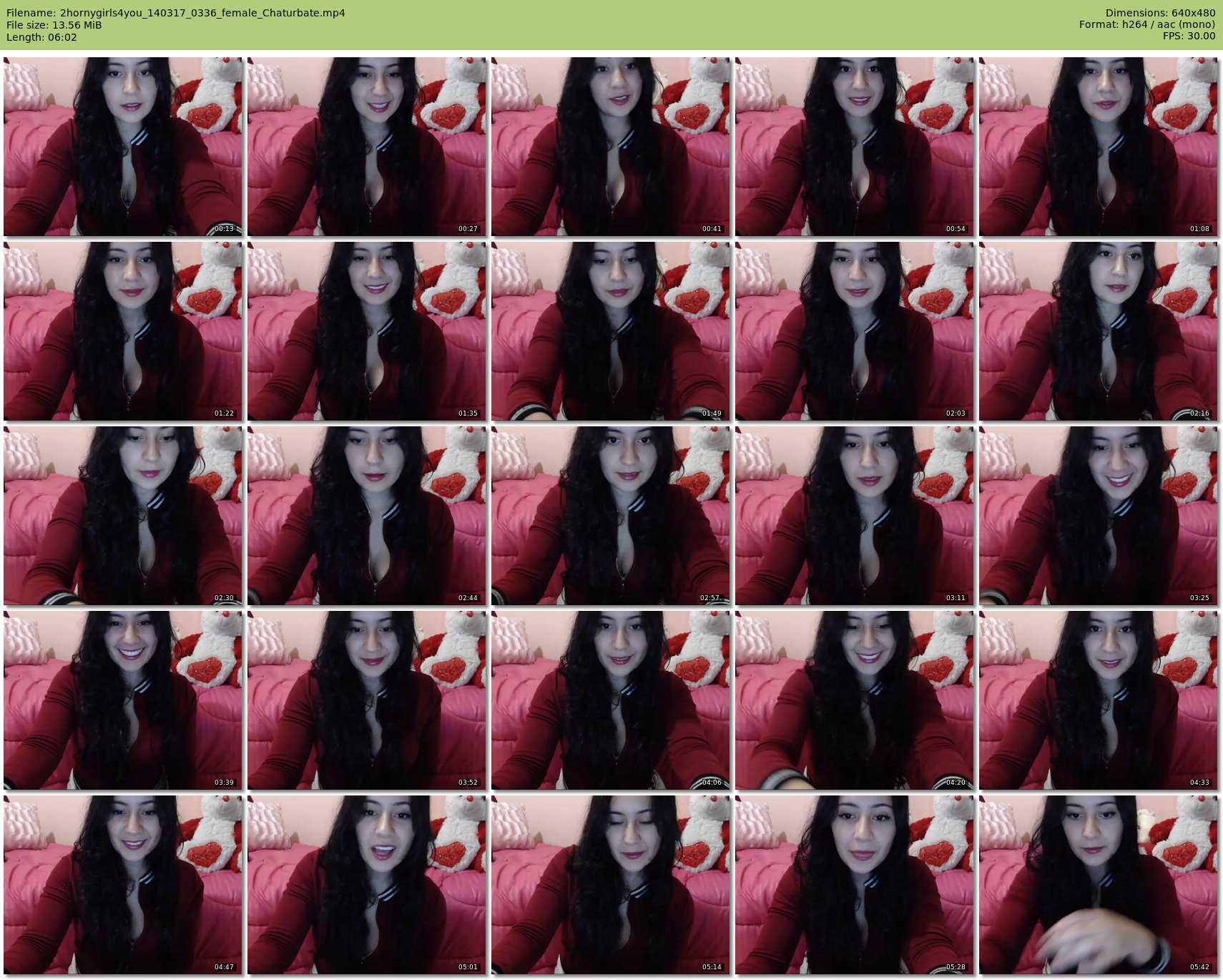Screen dimensions: 1223x980
Task: Select the thumbnail with timestamp 04:06
Action: point(611,700)
